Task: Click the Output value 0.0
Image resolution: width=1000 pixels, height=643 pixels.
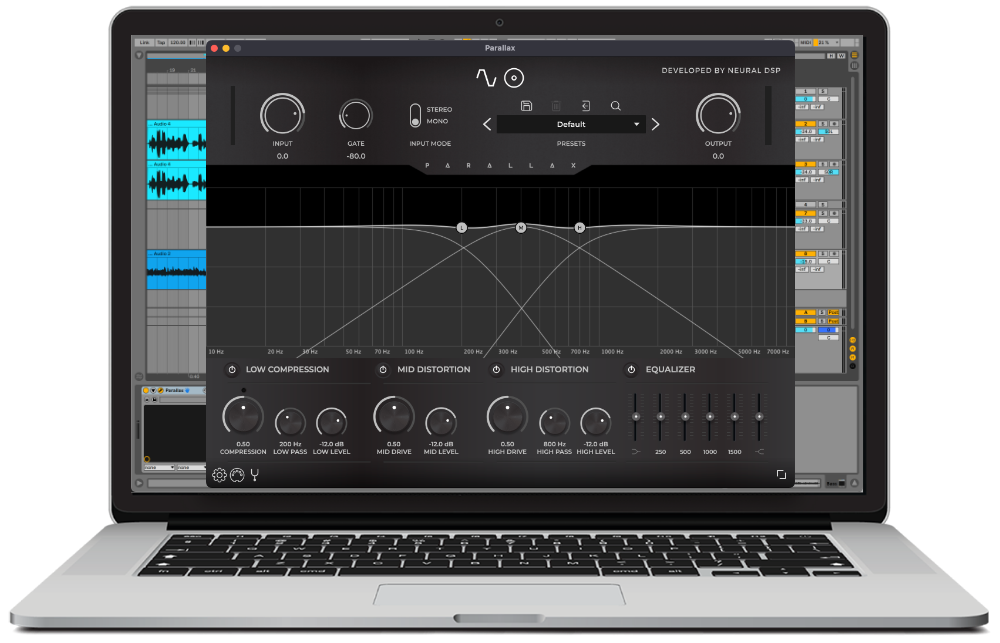Action: click(718, 156)
